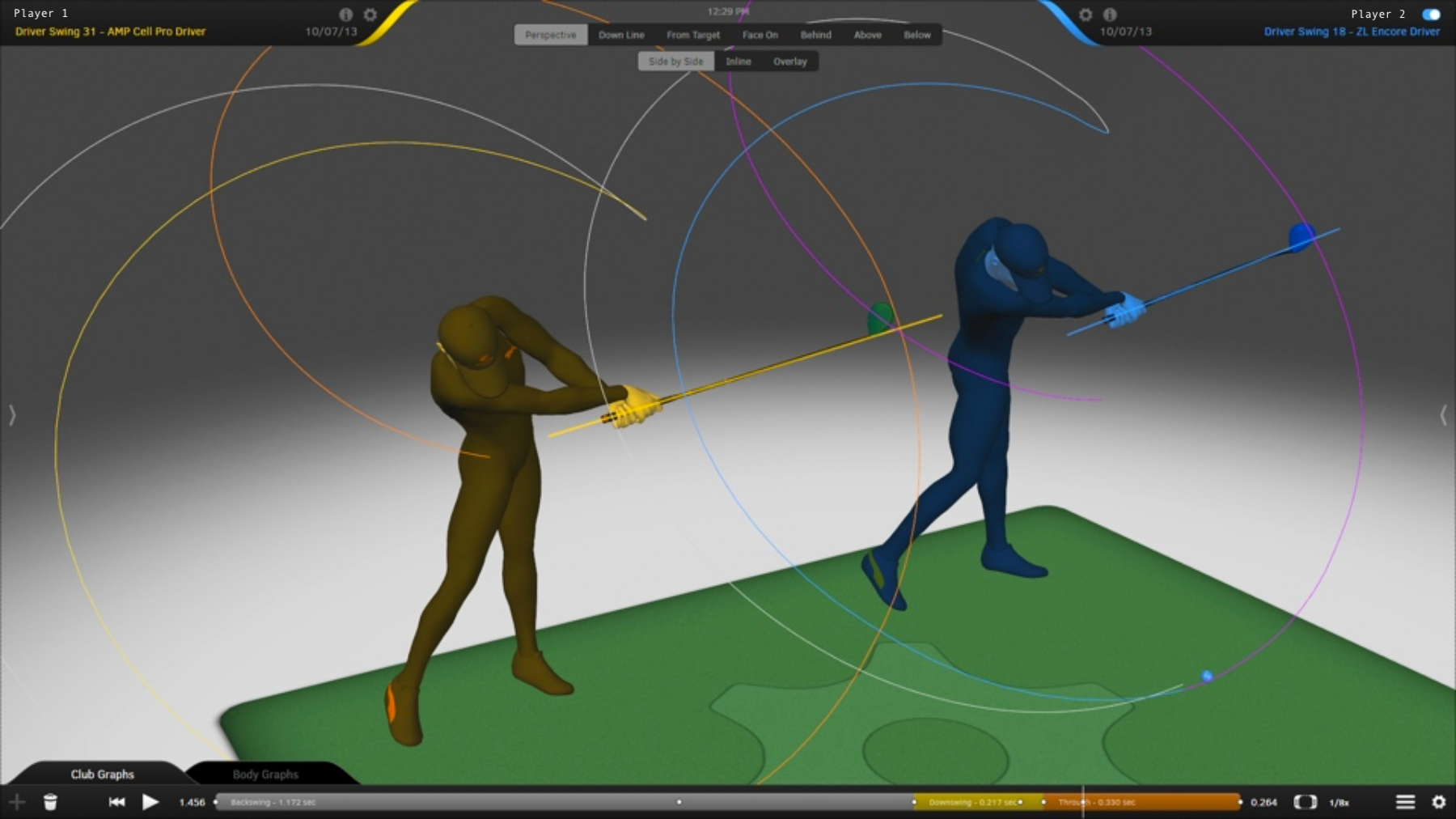Expand the right side panel chevron
Image resolution: width=1456 pixels, height=819 pixels.
(1444, 414)
